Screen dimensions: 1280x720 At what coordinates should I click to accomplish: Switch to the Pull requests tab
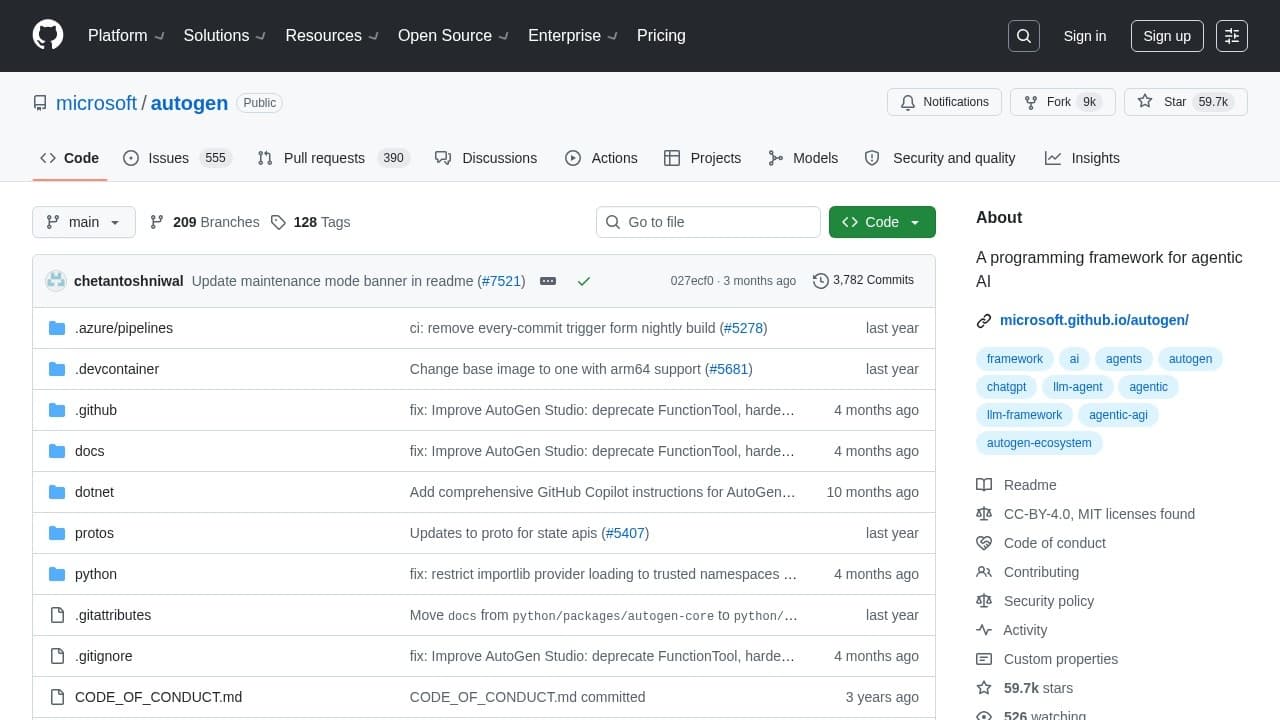tap(333, 158)
